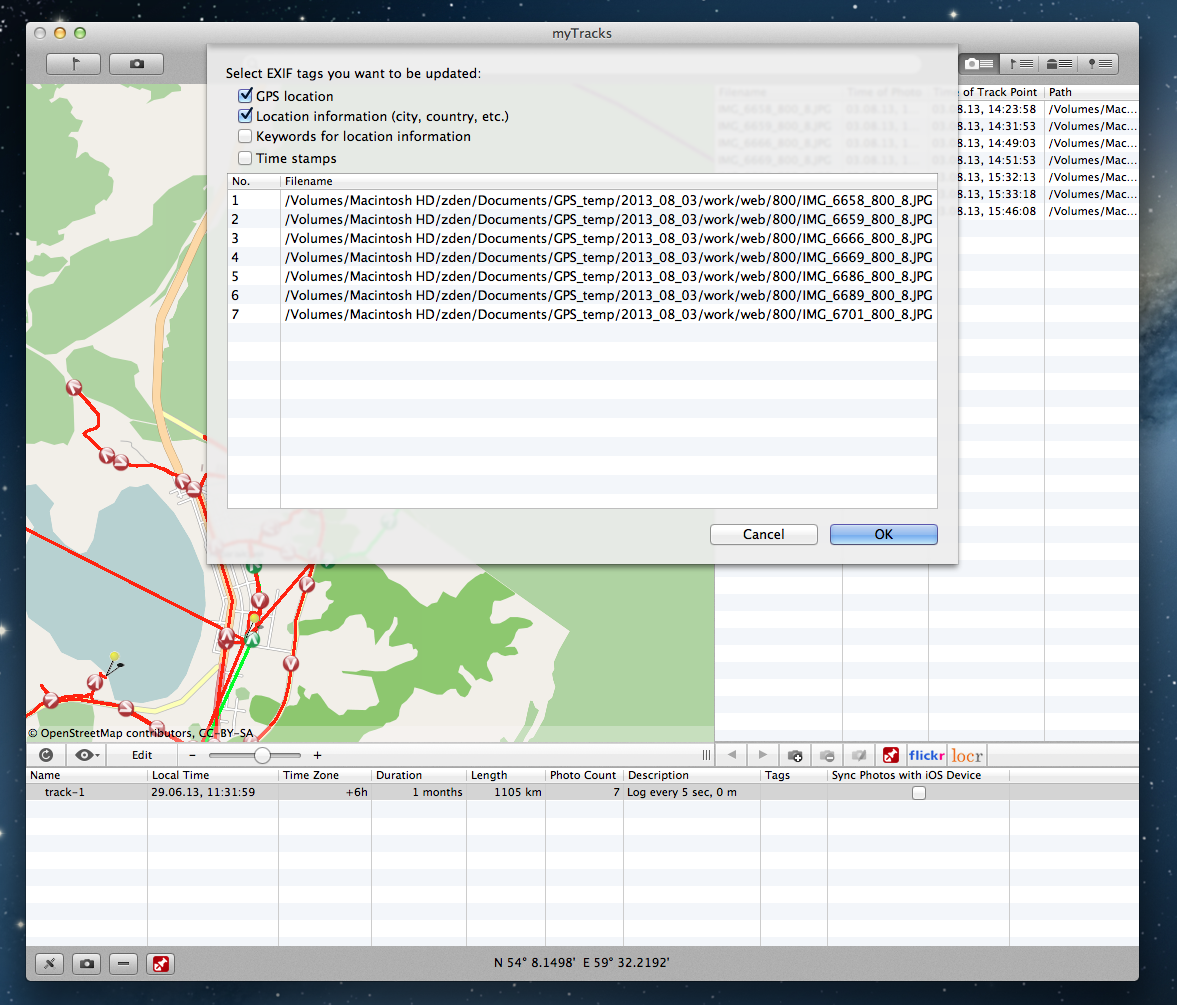Viewport: 1177px width, 1005px height.
Task: Click the locr upload button
Action: (x=967, y=756)
